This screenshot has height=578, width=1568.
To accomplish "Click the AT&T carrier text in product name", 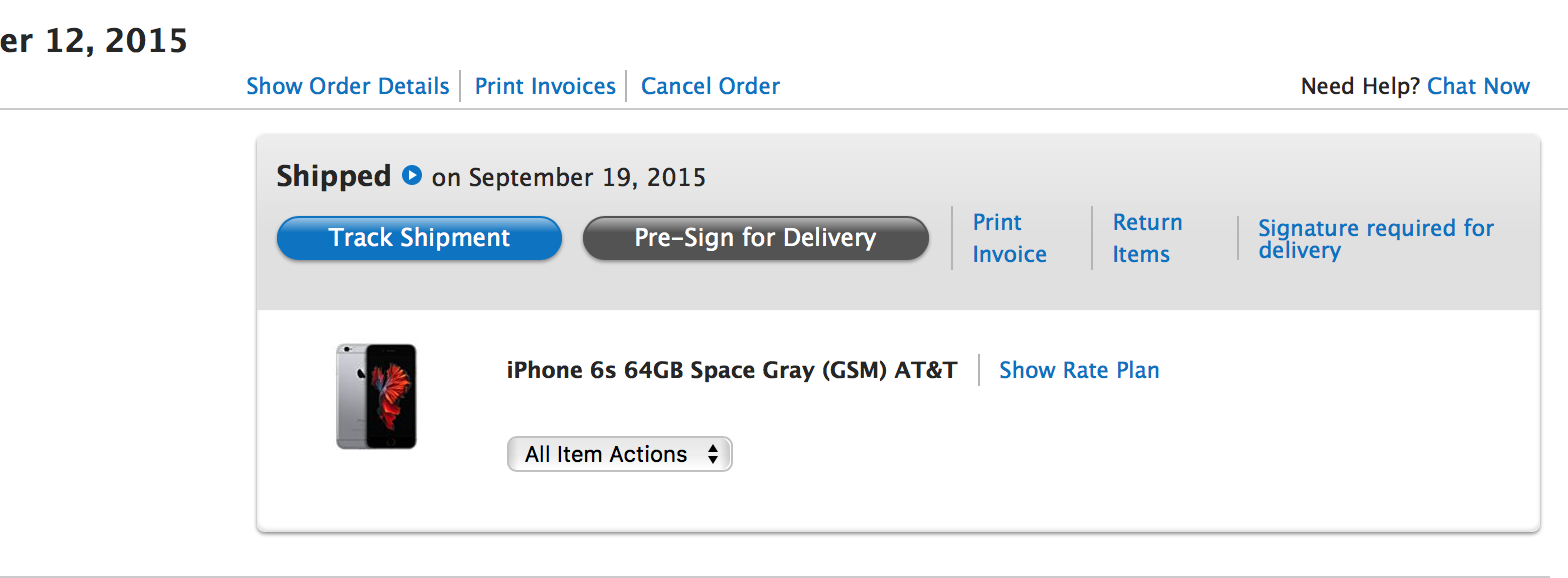I will 925,370.
